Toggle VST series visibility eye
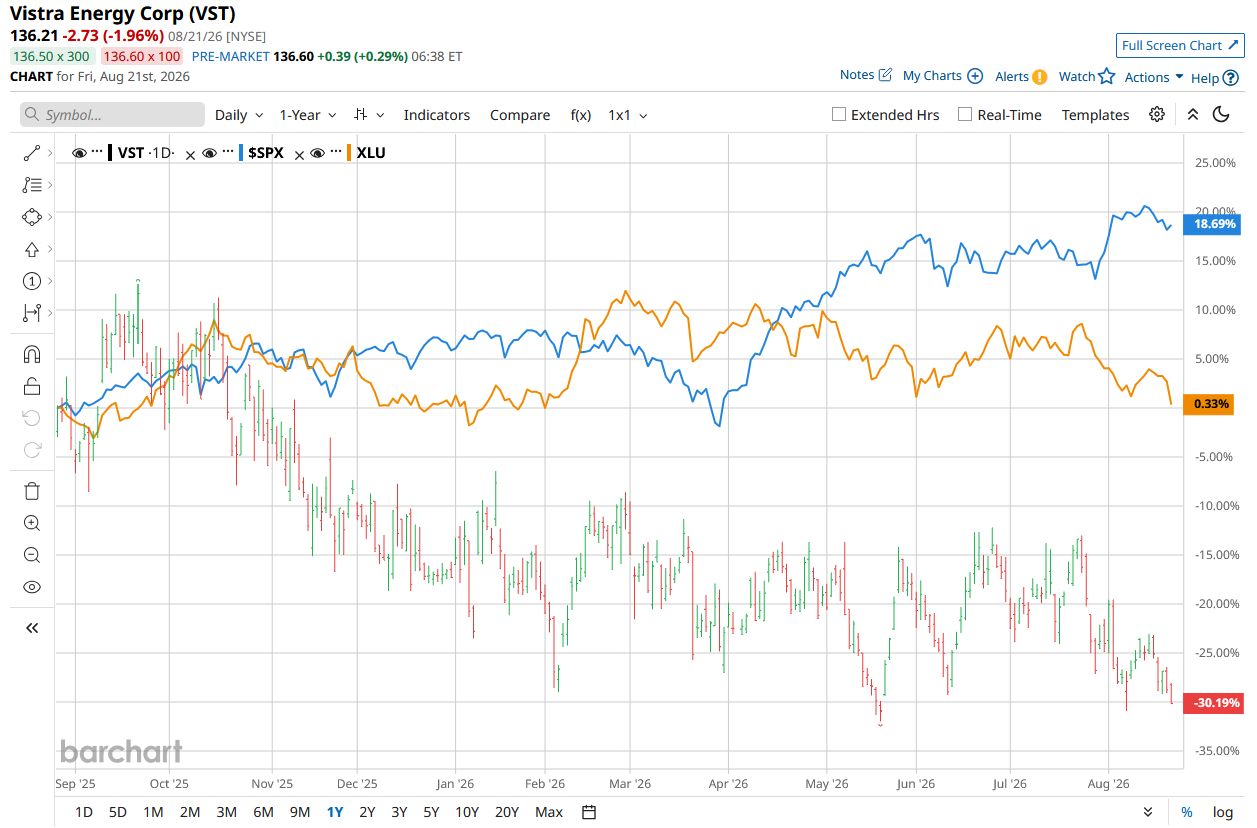The width and height of the screenshot is (1257, 828). point(80,153)
